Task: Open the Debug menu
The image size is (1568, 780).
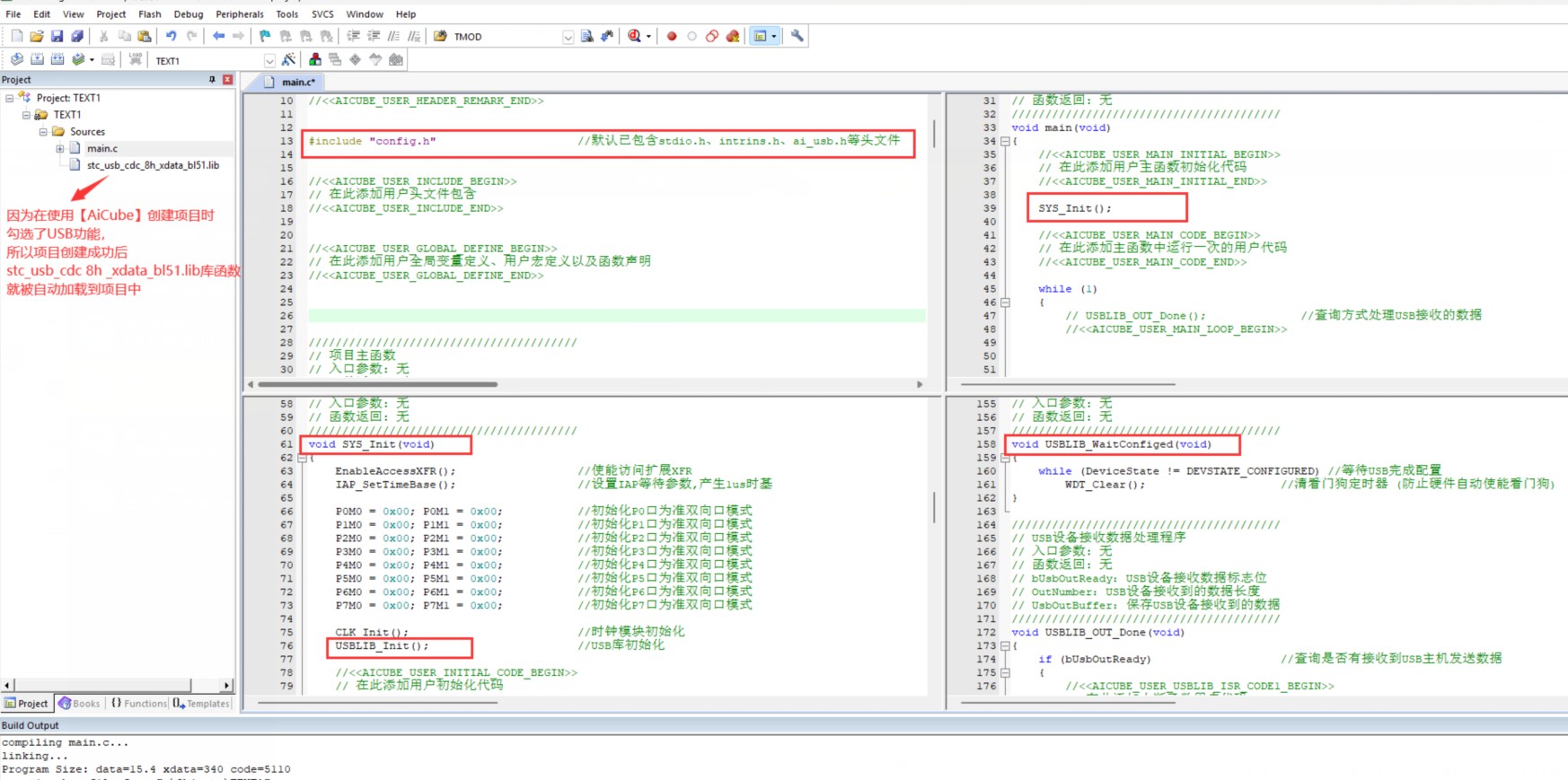Action: 189,14
